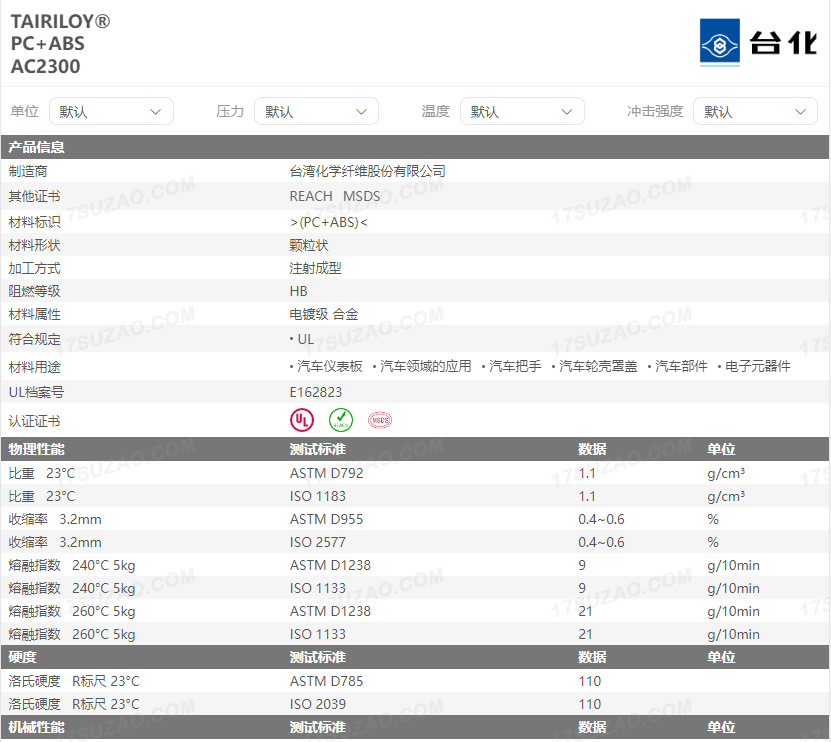Click the 颗粒状 material shape value
Image resolution: width=831 pixels, height=742 pixels.
click(309, 245)
